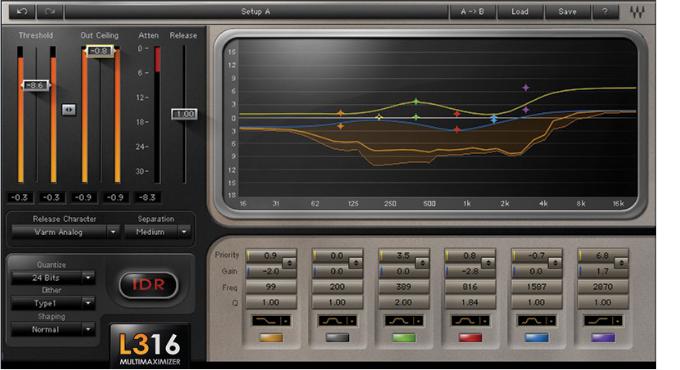Click the Load button
Image resolution: width=680 pixels, height=370 pixels.
tap(520, 12)
